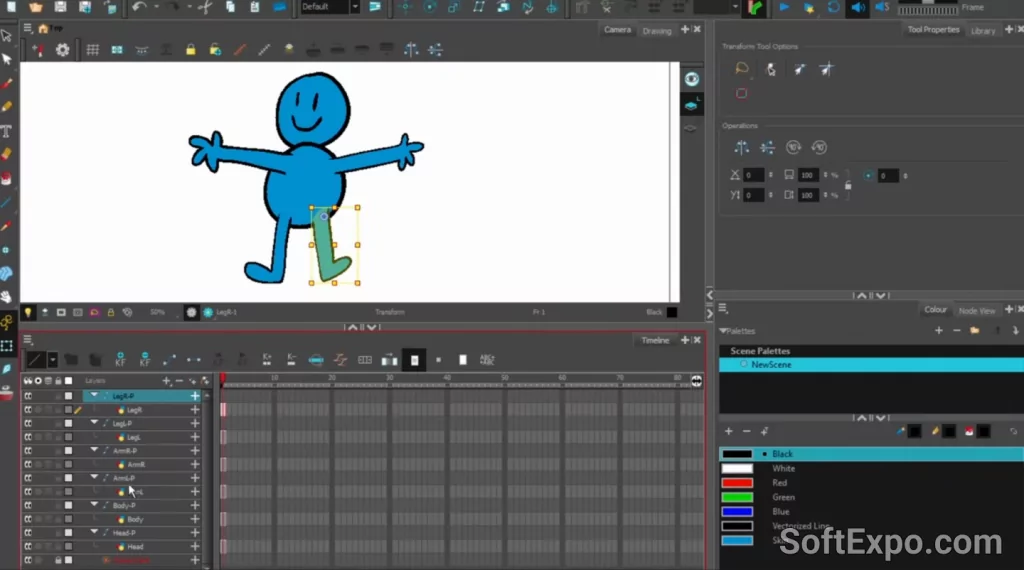Select the Lasso selection mode icon
The image size is (1024, 570).
coord(741,69)
